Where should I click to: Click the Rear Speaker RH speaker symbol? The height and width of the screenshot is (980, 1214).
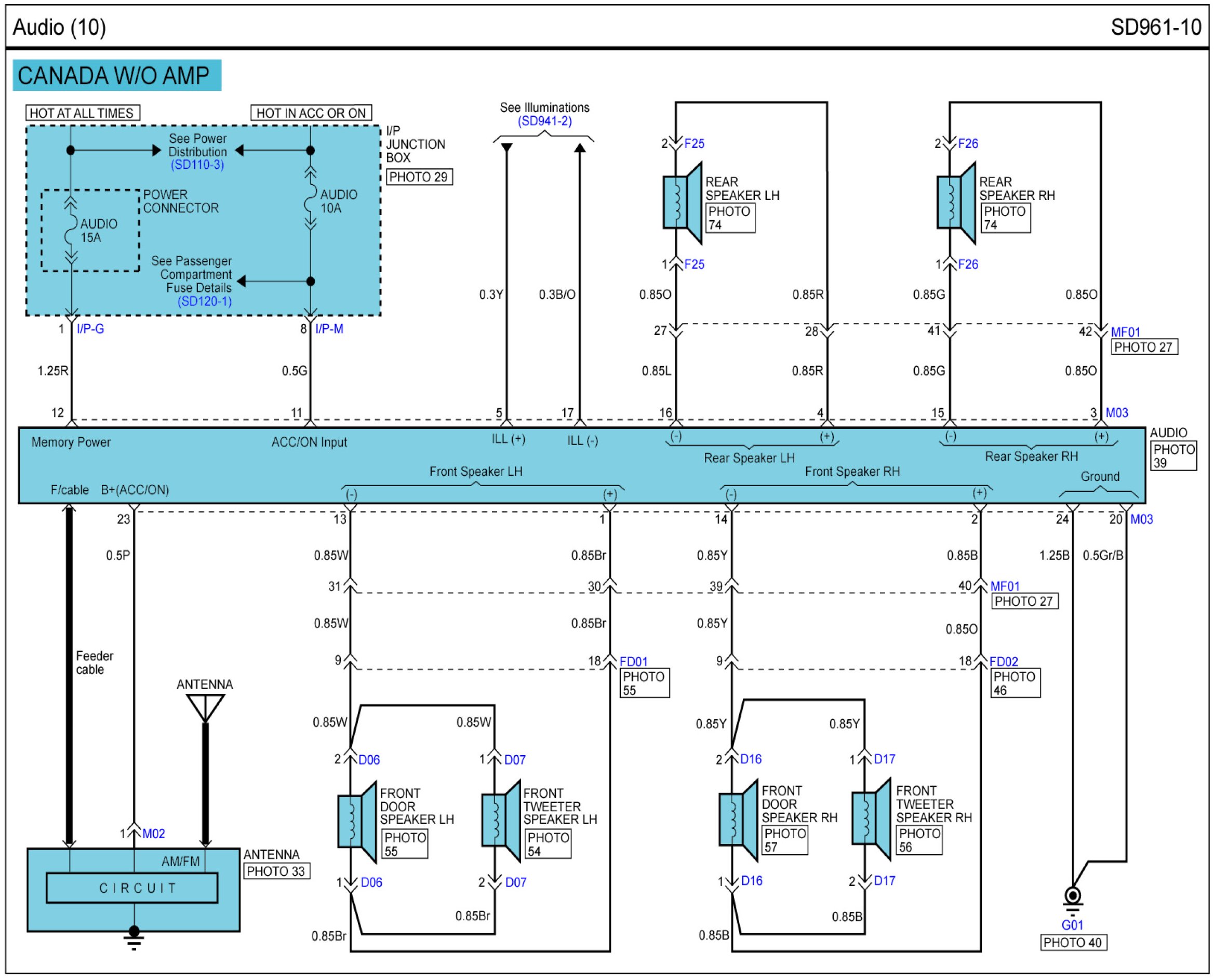pos(955,203)
